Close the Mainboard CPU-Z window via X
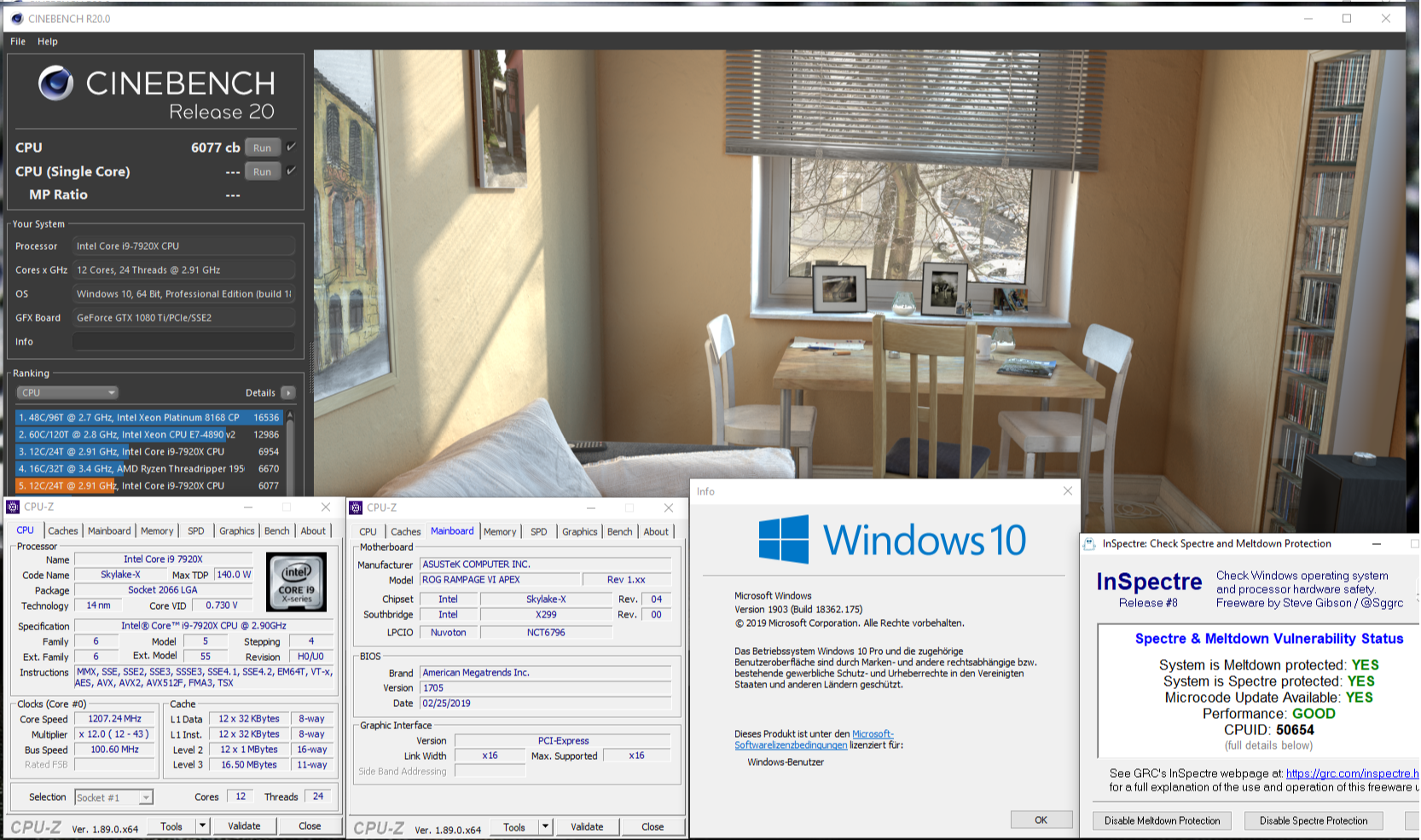The image size is (1421, 840). click(669, 507)
